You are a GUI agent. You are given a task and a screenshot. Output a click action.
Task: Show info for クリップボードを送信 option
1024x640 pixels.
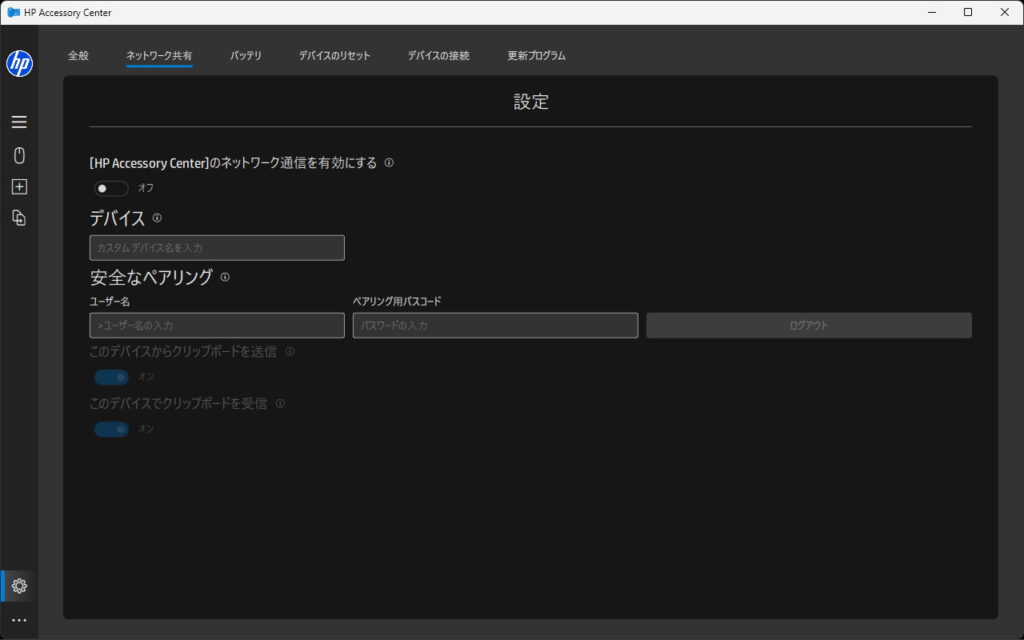(289, 351)
